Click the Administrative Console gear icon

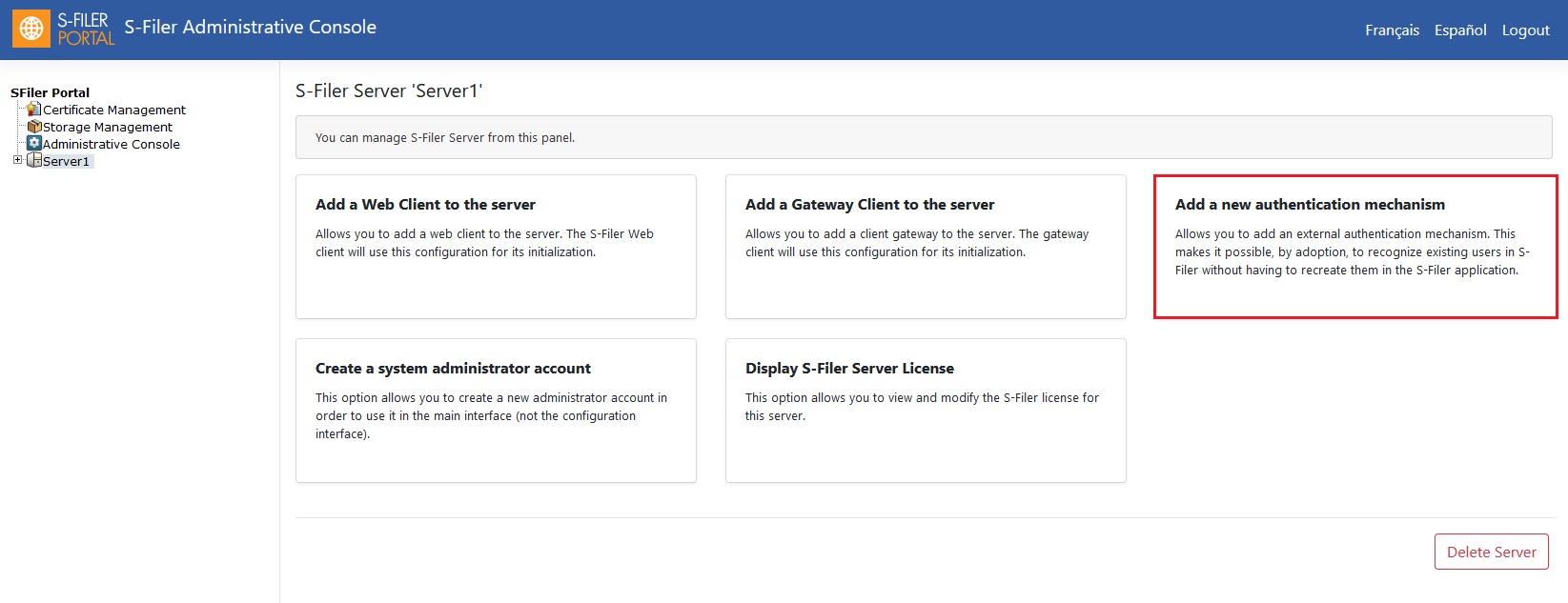(x=34, y=143)
